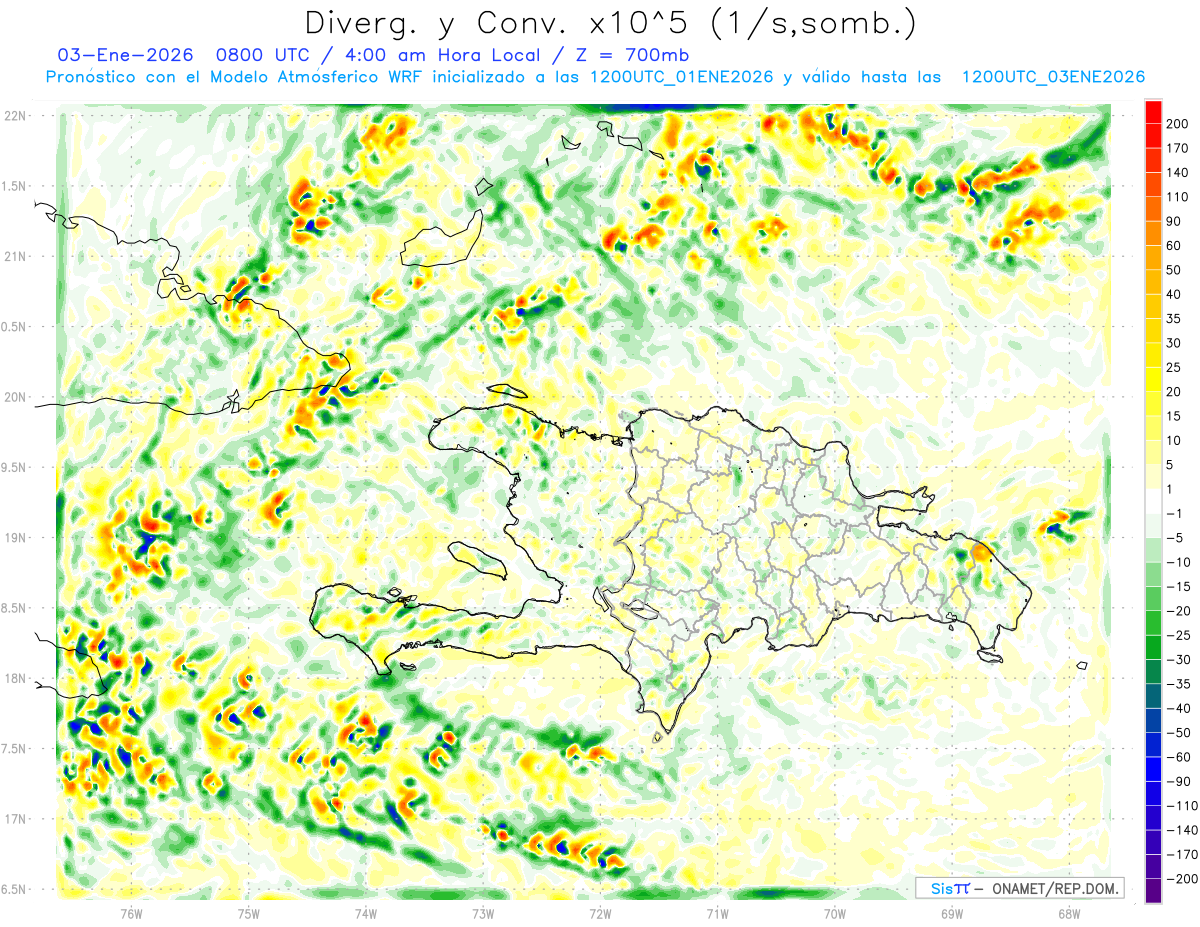
Task: Click the "69W" longitude label
Action: point(952,913)
